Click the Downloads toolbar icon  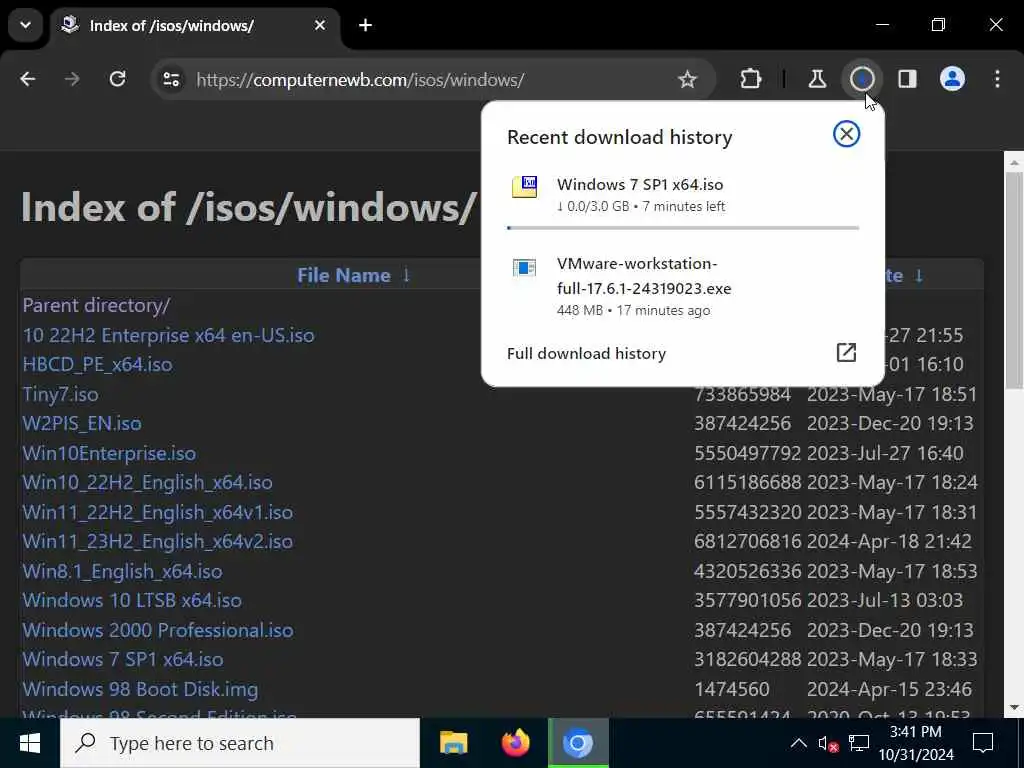point(862,80)
